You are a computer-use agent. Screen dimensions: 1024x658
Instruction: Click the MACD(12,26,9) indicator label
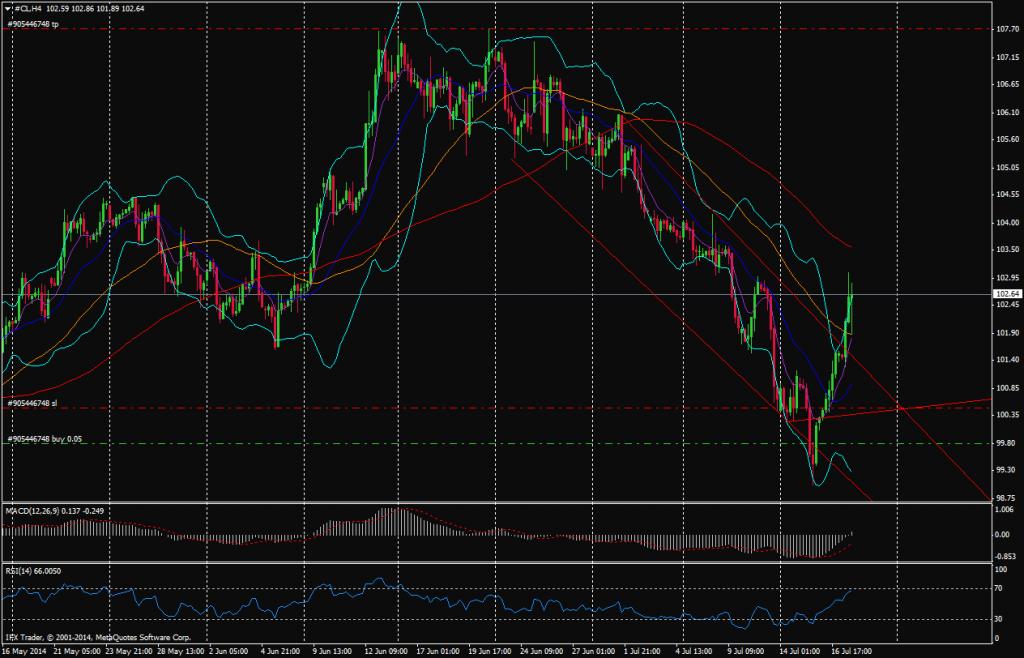36,511
